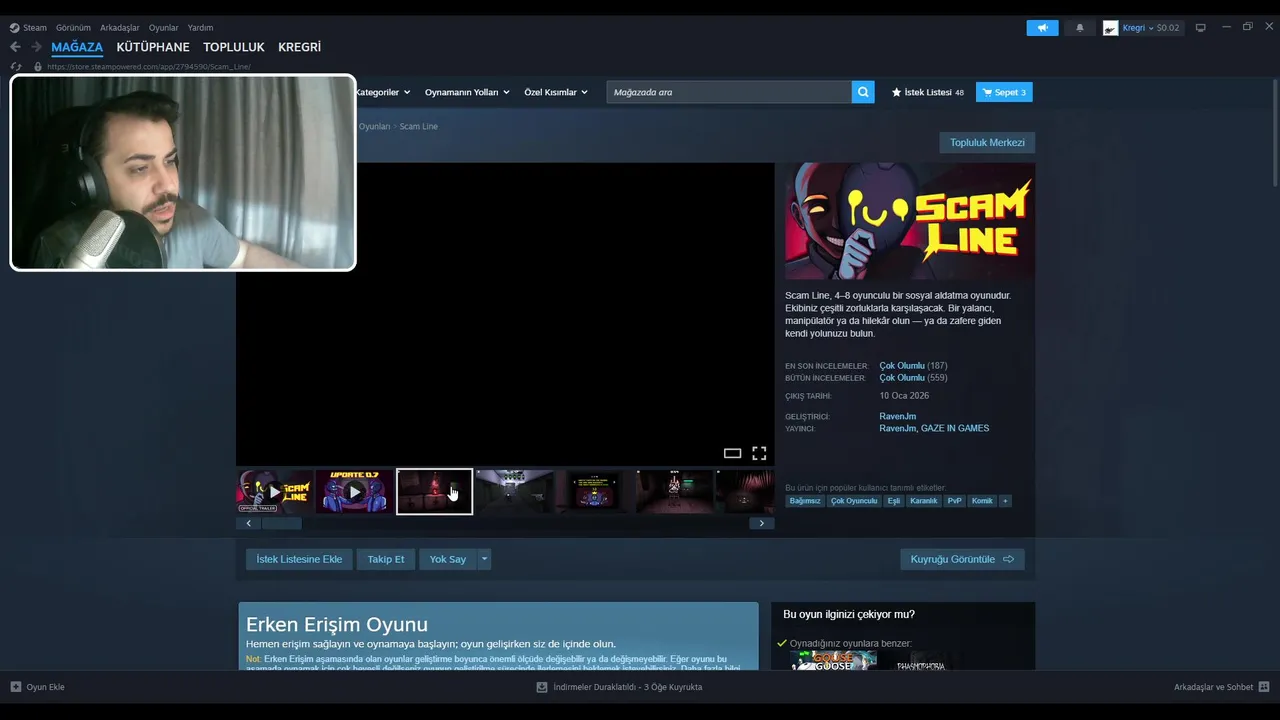This screenshot has width=1280, height=720.
Task: Click İndirmeler Duraklatıldı status text
Action: tap(628, 687)
